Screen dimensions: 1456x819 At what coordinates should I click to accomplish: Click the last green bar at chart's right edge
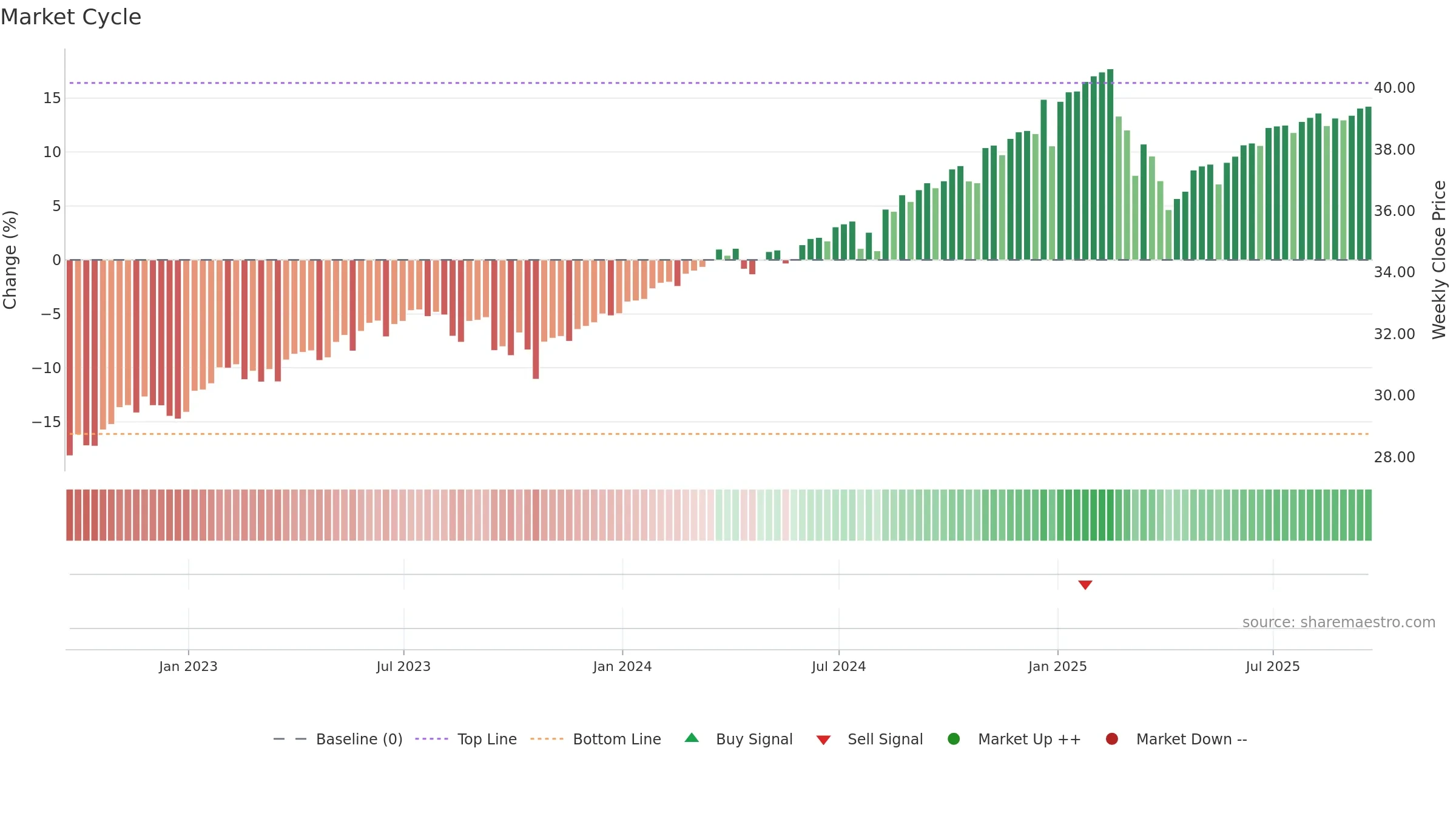[x=1368, y=183]
